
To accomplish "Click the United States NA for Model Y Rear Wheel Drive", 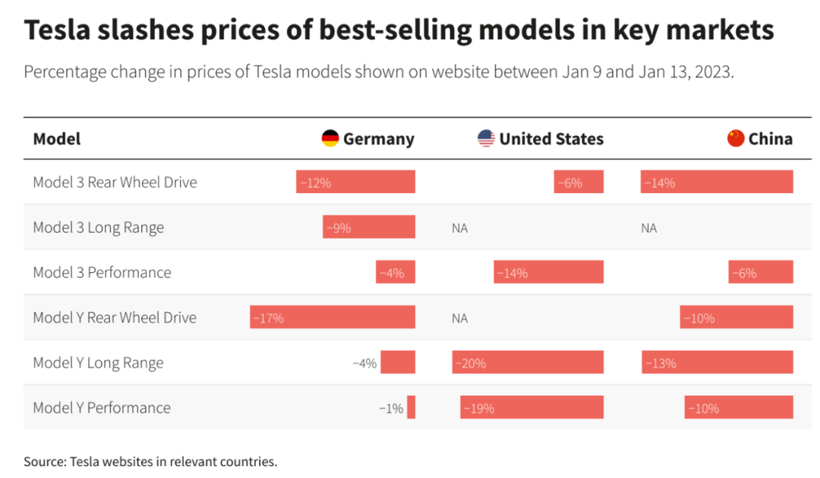I will (460, 318).
